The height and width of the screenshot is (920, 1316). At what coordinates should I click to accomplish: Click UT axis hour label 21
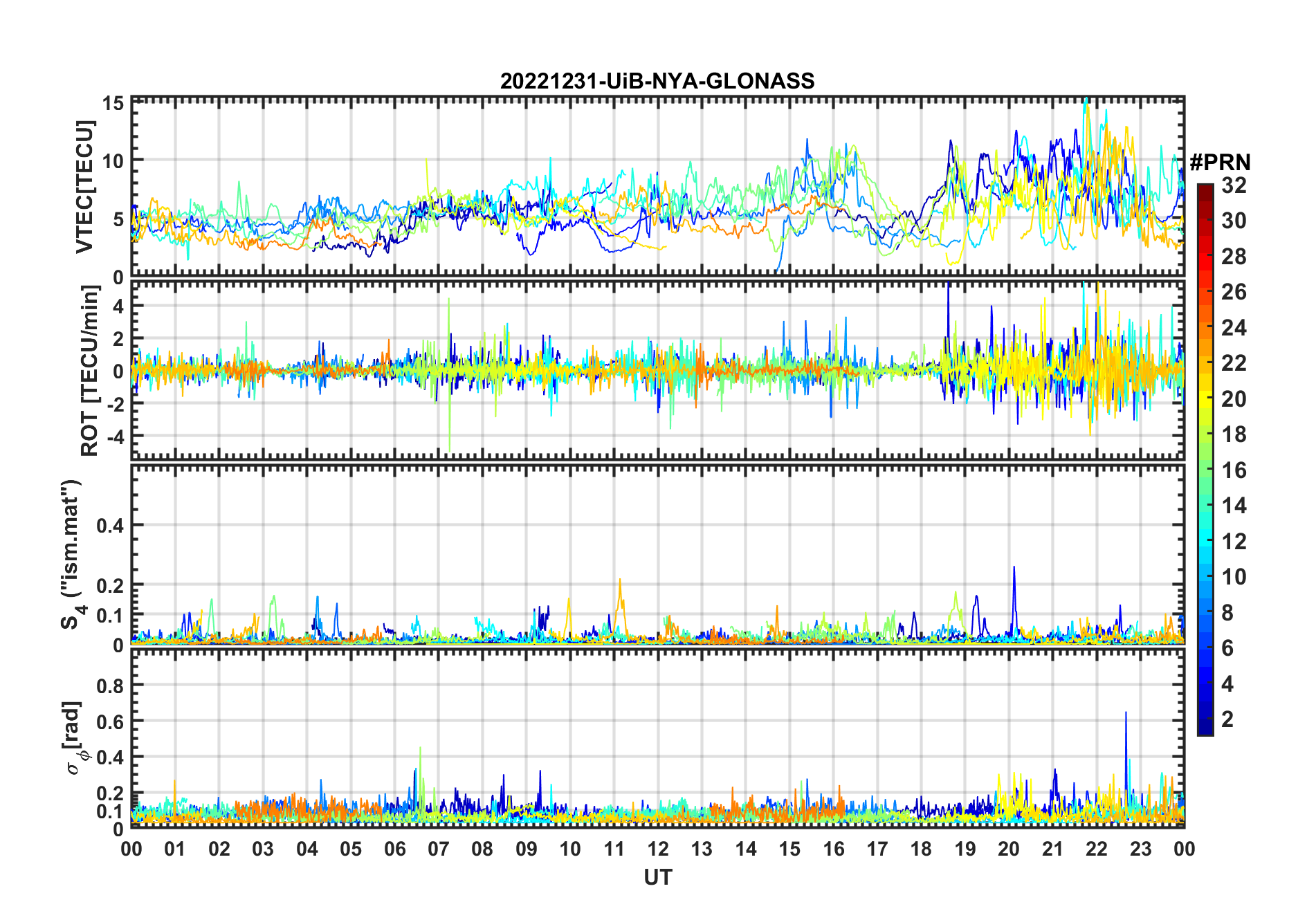click(1053, 849)
